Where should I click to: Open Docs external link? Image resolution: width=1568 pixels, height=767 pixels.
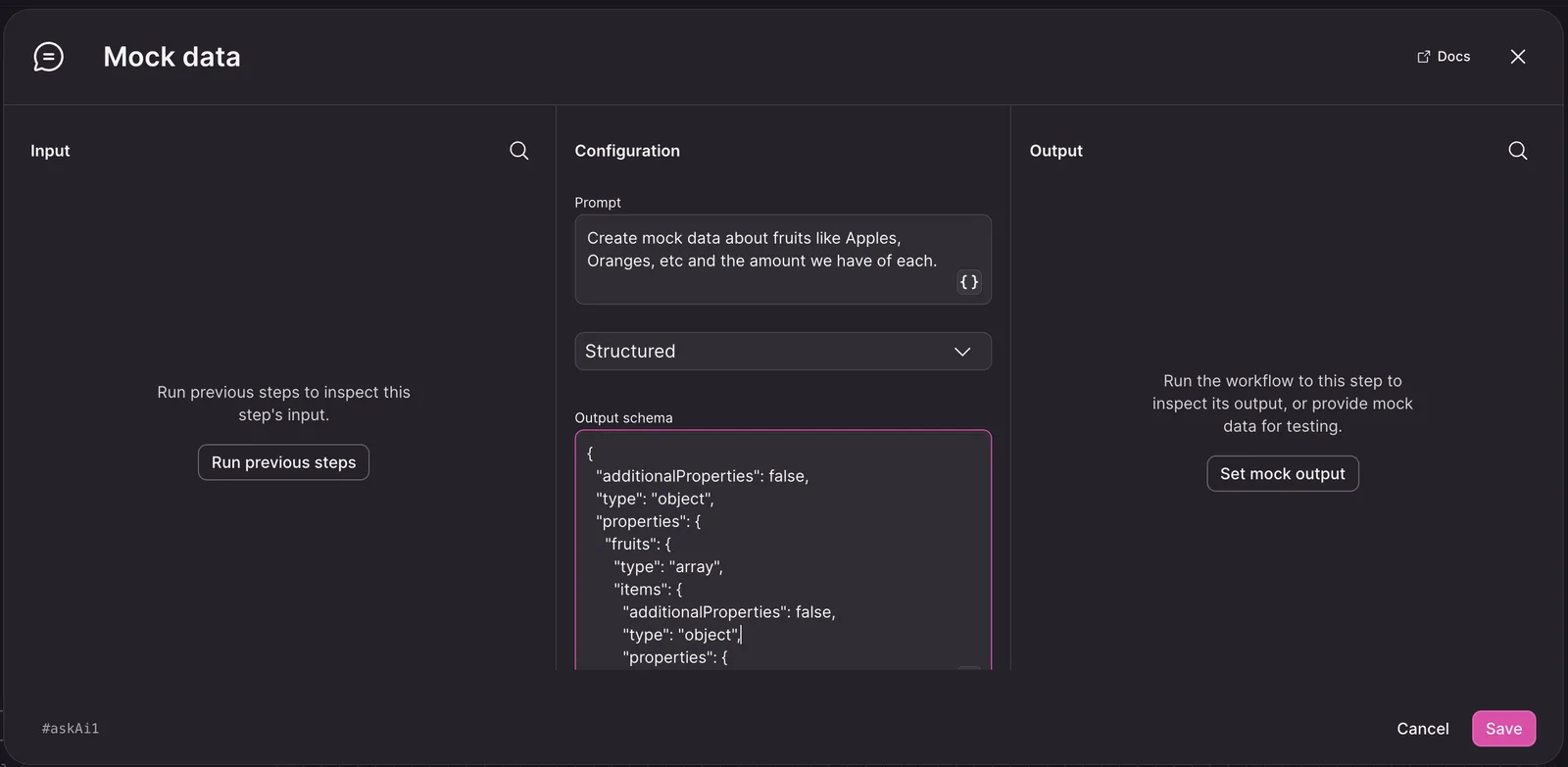[x=1444, y=57]
